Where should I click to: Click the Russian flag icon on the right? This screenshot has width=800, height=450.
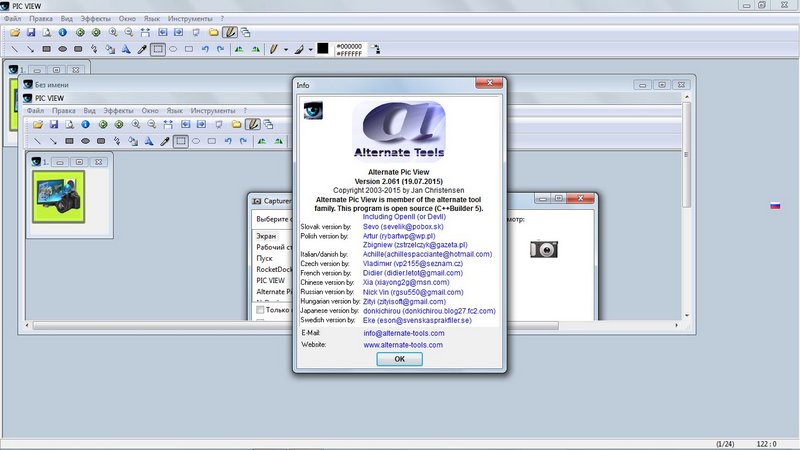(x=775, y=206)
